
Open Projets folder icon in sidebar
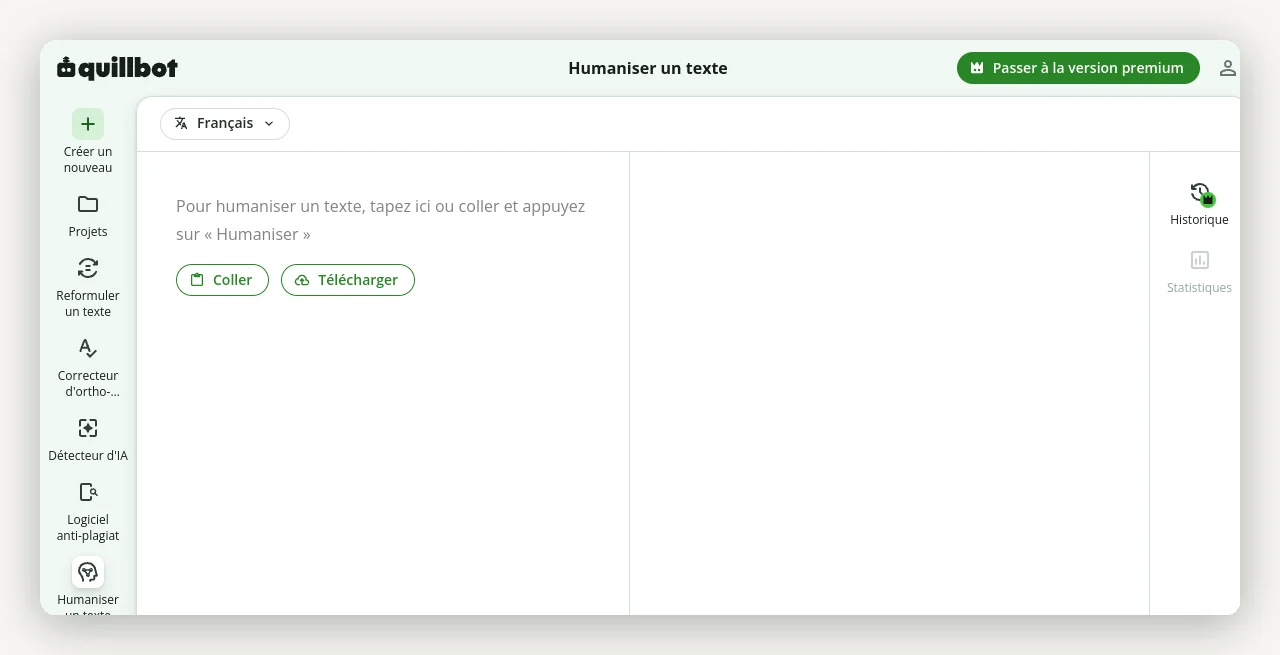pos(88,204)
